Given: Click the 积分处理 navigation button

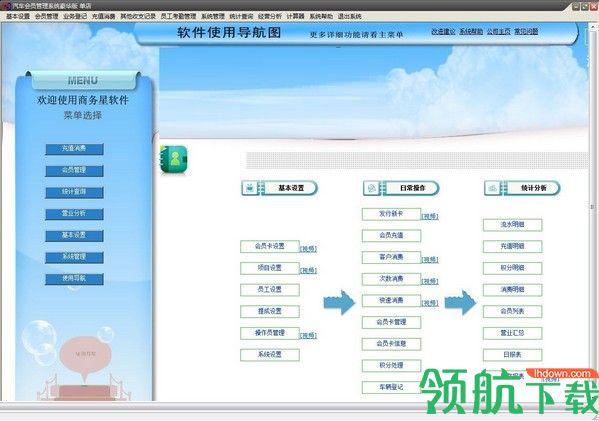Looking at the screenshot, I should tap(391, 366).
